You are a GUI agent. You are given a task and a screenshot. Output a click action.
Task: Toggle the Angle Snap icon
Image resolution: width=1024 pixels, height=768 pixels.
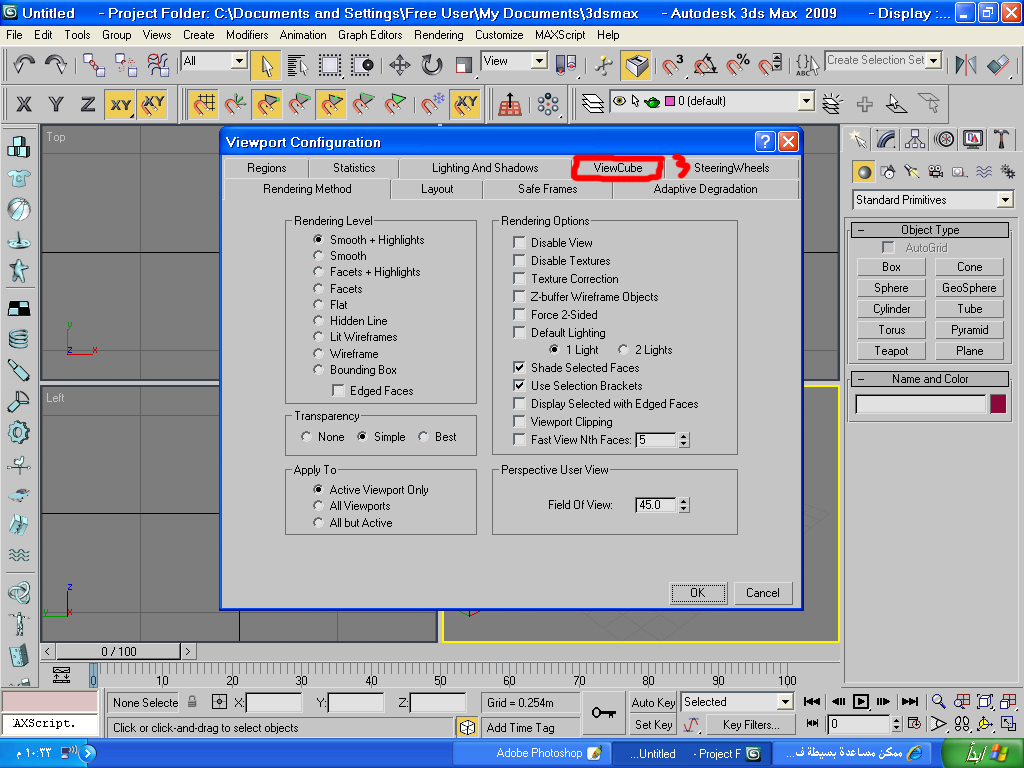pos(705,65)
